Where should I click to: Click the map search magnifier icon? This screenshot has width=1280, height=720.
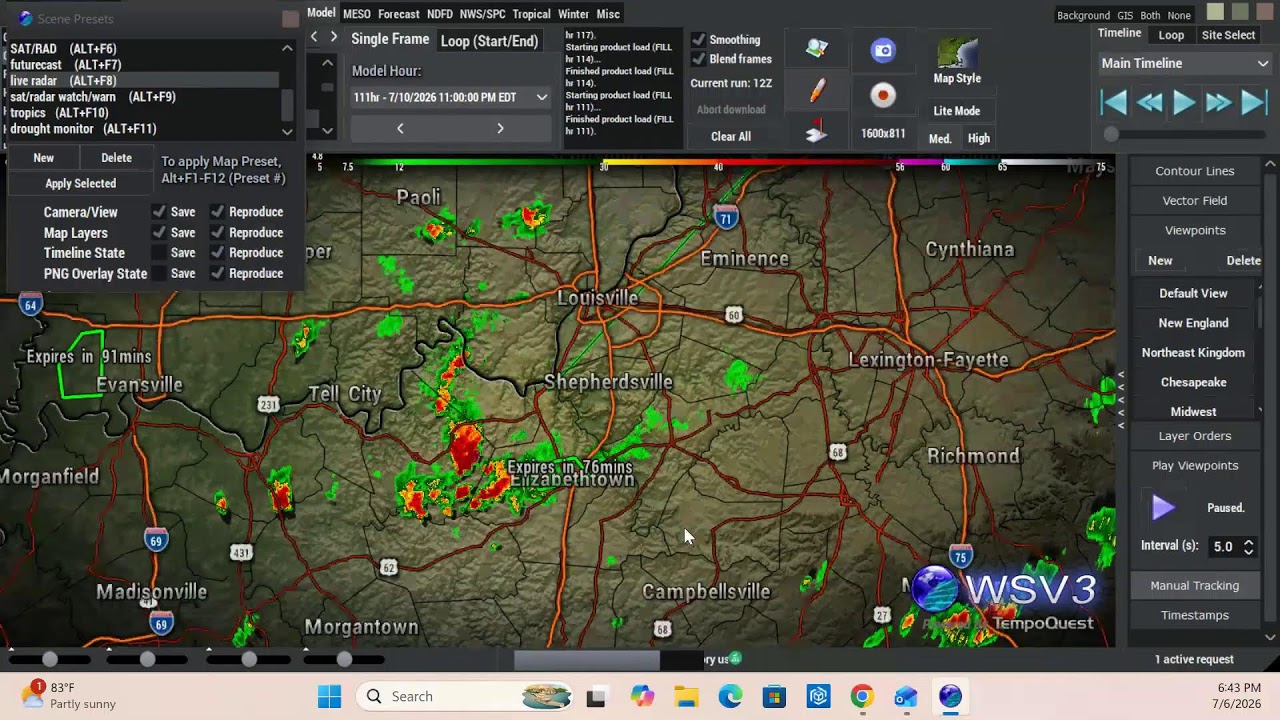pos(817,48)
